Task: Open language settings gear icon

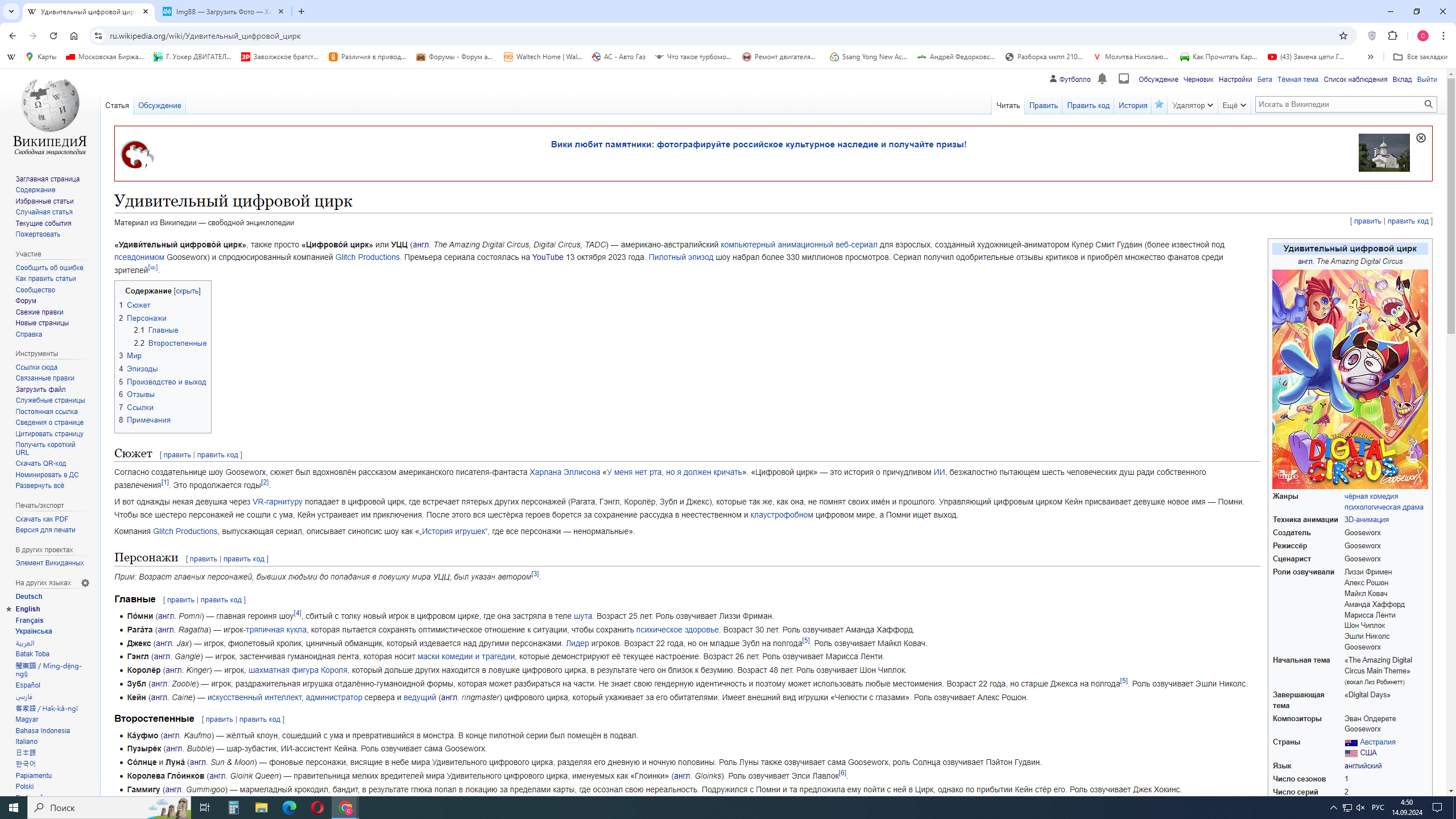Action: [x=85, y=583]
